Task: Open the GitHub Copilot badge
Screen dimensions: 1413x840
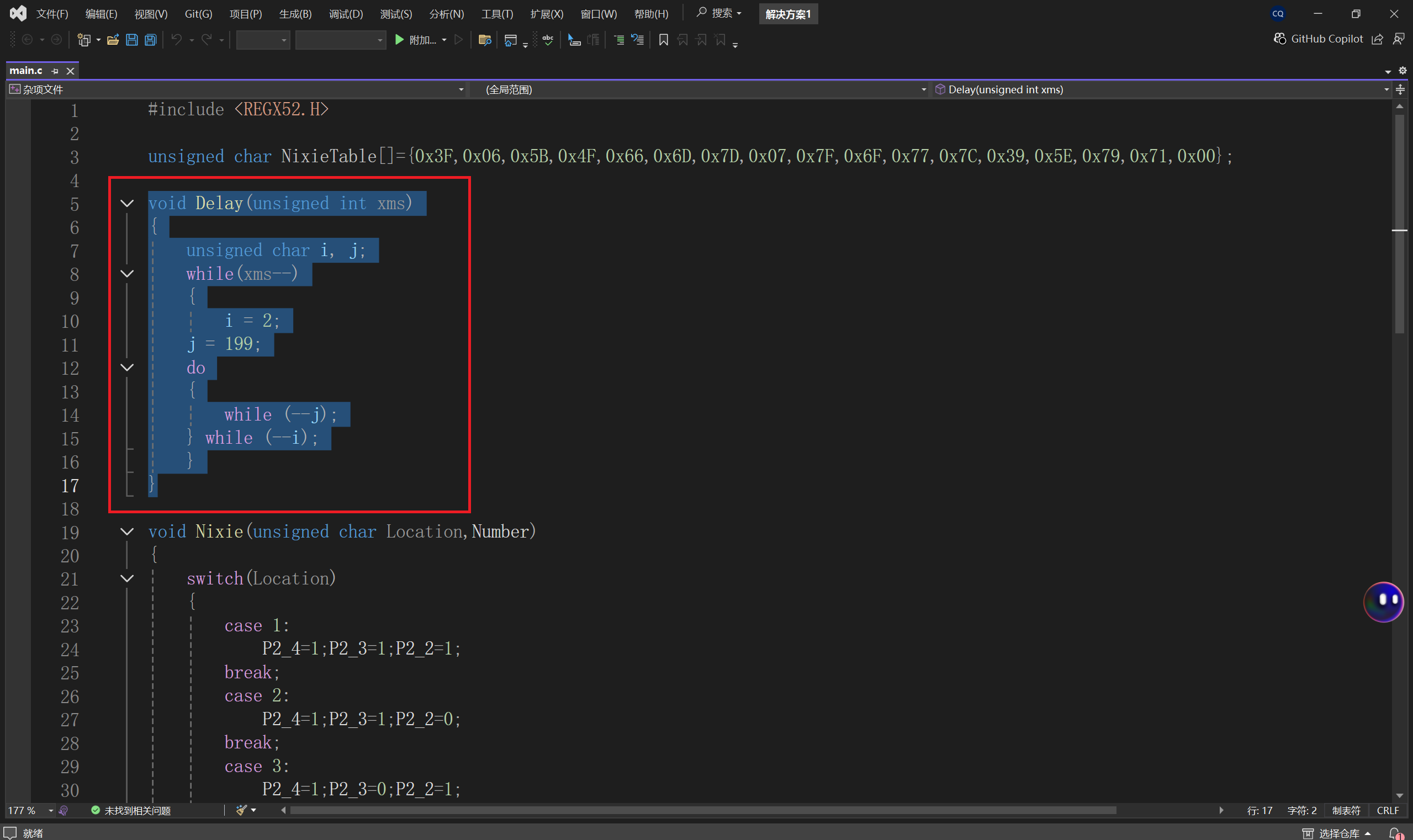Action: 1319,39
